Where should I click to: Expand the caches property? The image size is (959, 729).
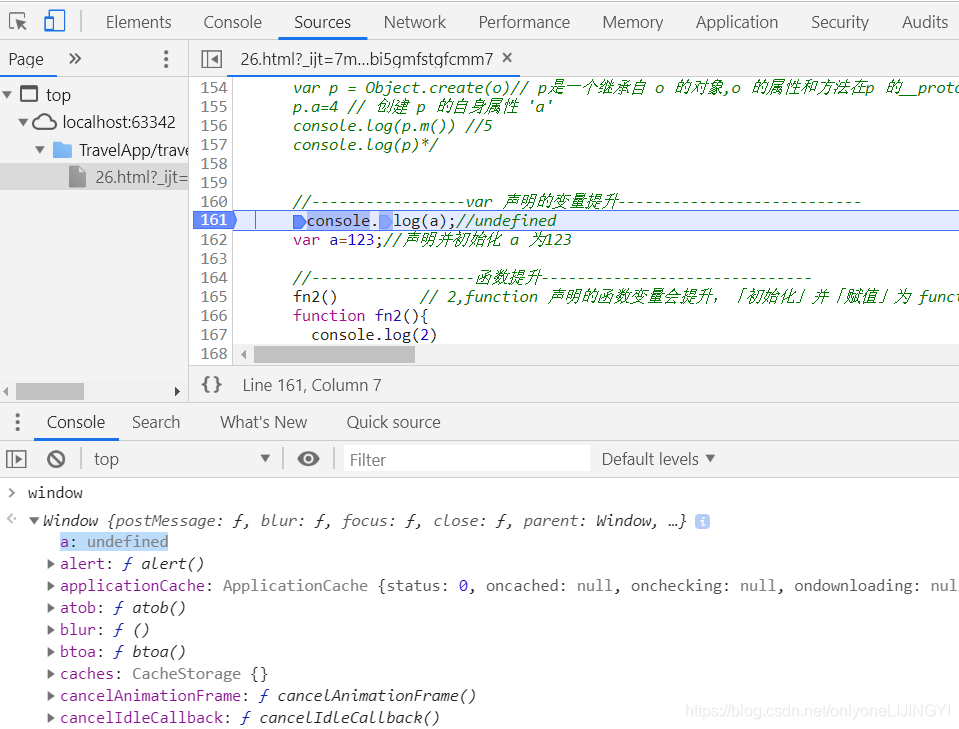coord(51,674)
